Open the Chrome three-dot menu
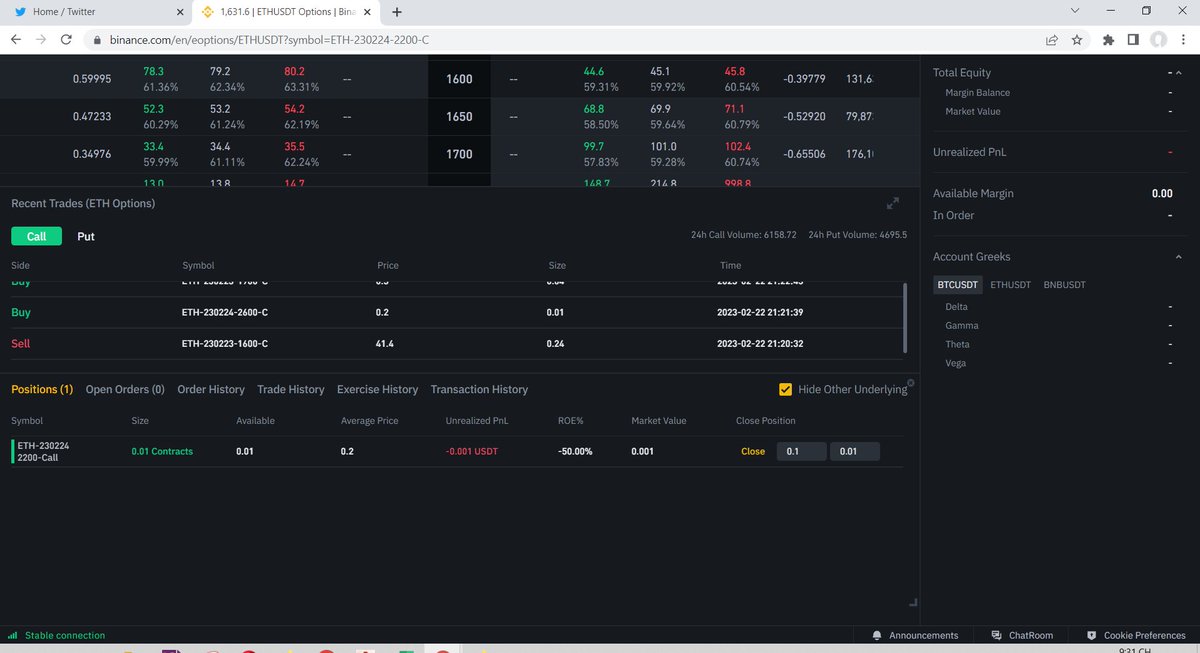Viewport: 1200px width, 653px height. [1184, 40]
